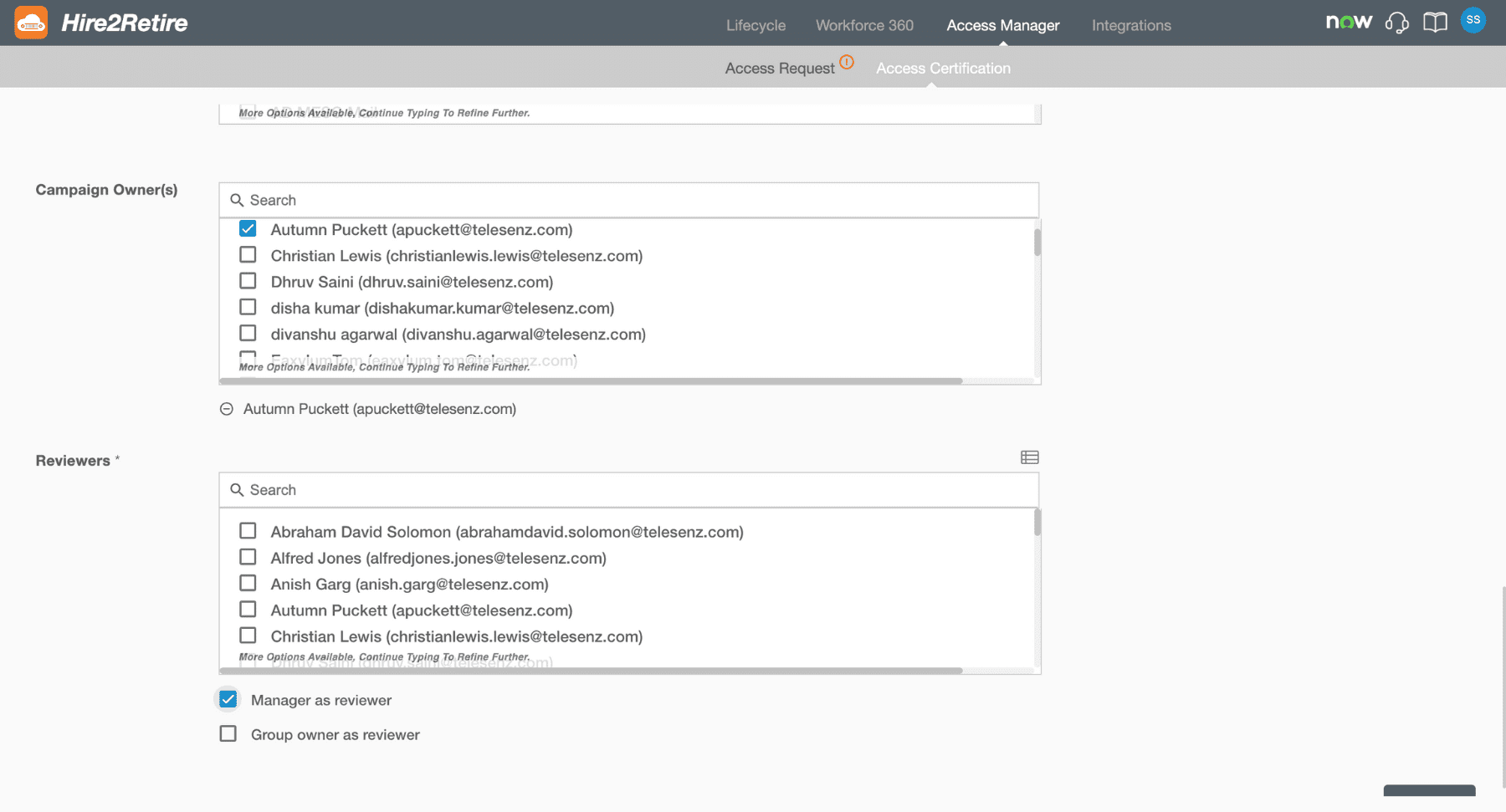
Task: Click the Reviewers label
Action: coord(73,461)
